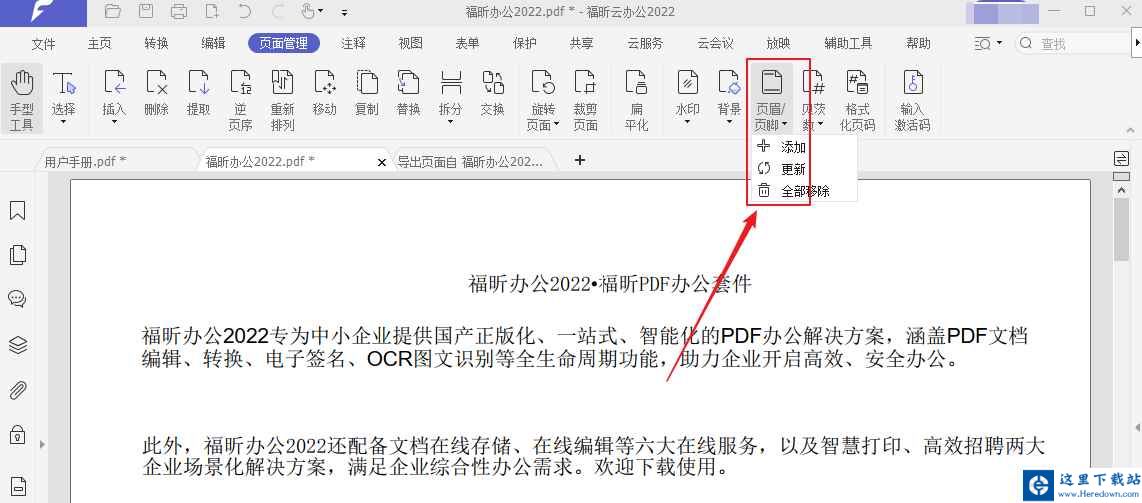Click Enter activation code (输入激活码) icon
Image resolution: width=1142 pixels, height=503 pixels.
pos(913,83)
